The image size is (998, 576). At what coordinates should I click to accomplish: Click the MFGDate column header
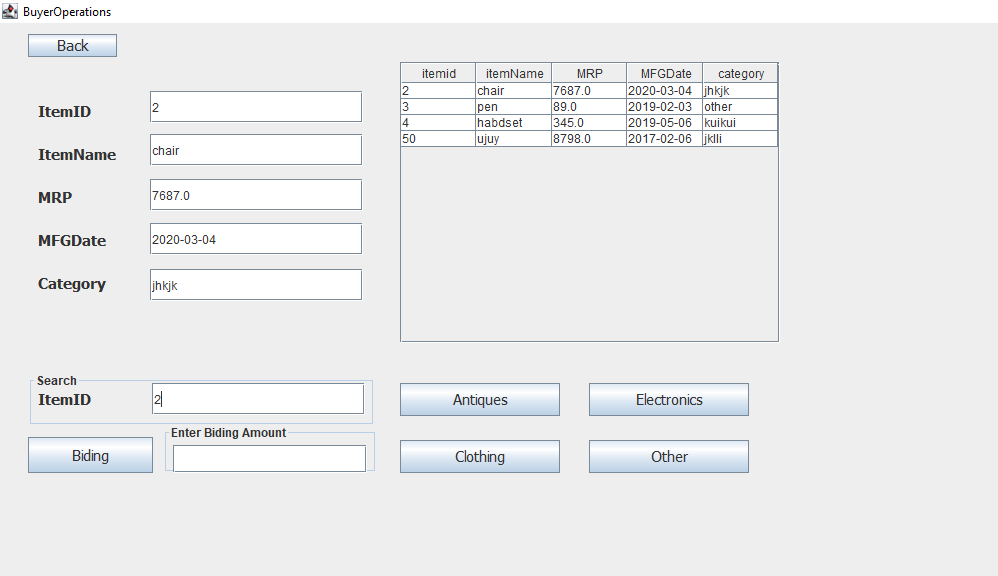[665, 73]
